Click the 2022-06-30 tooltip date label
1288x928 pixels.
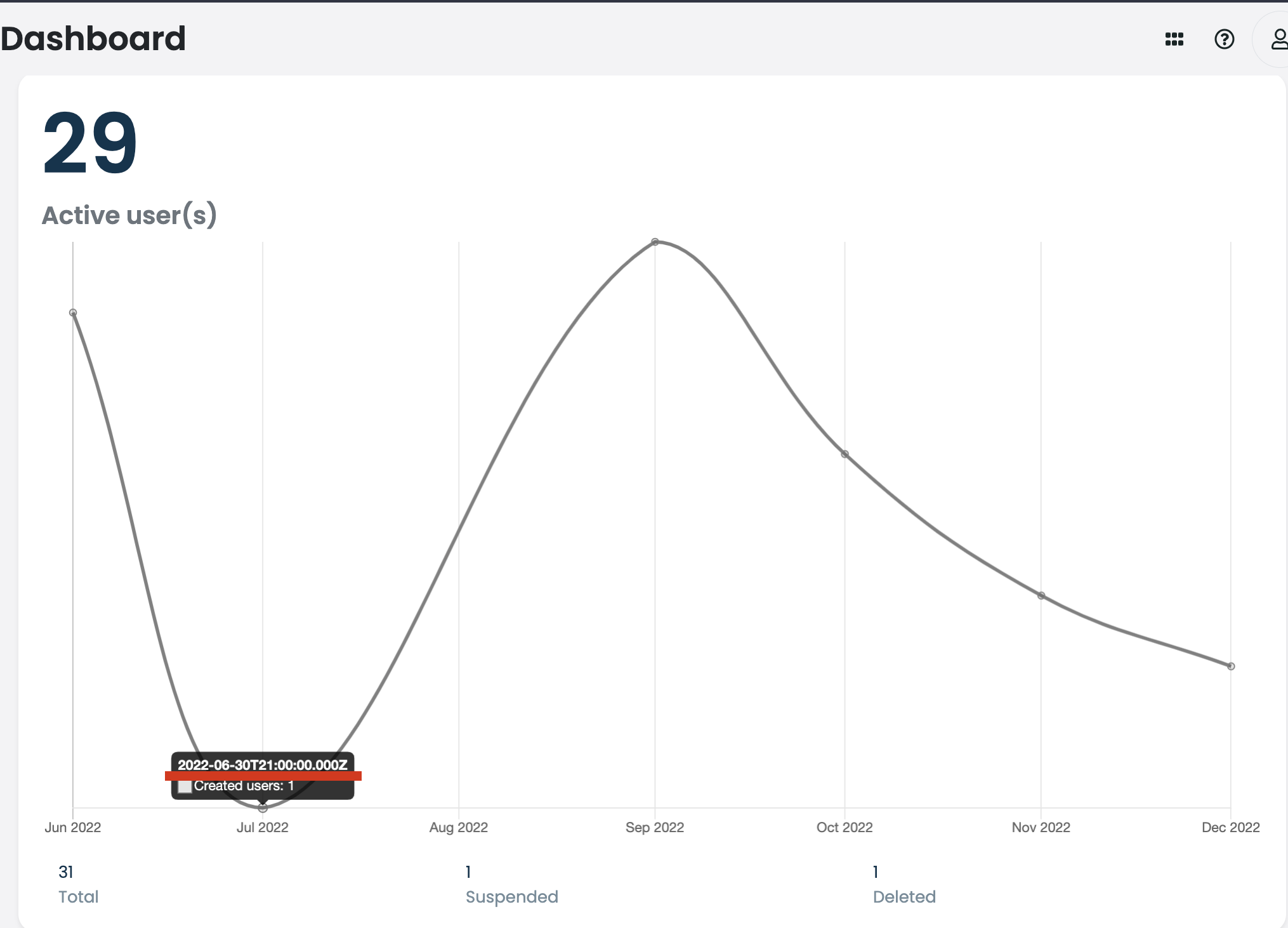tap(262, 765)
